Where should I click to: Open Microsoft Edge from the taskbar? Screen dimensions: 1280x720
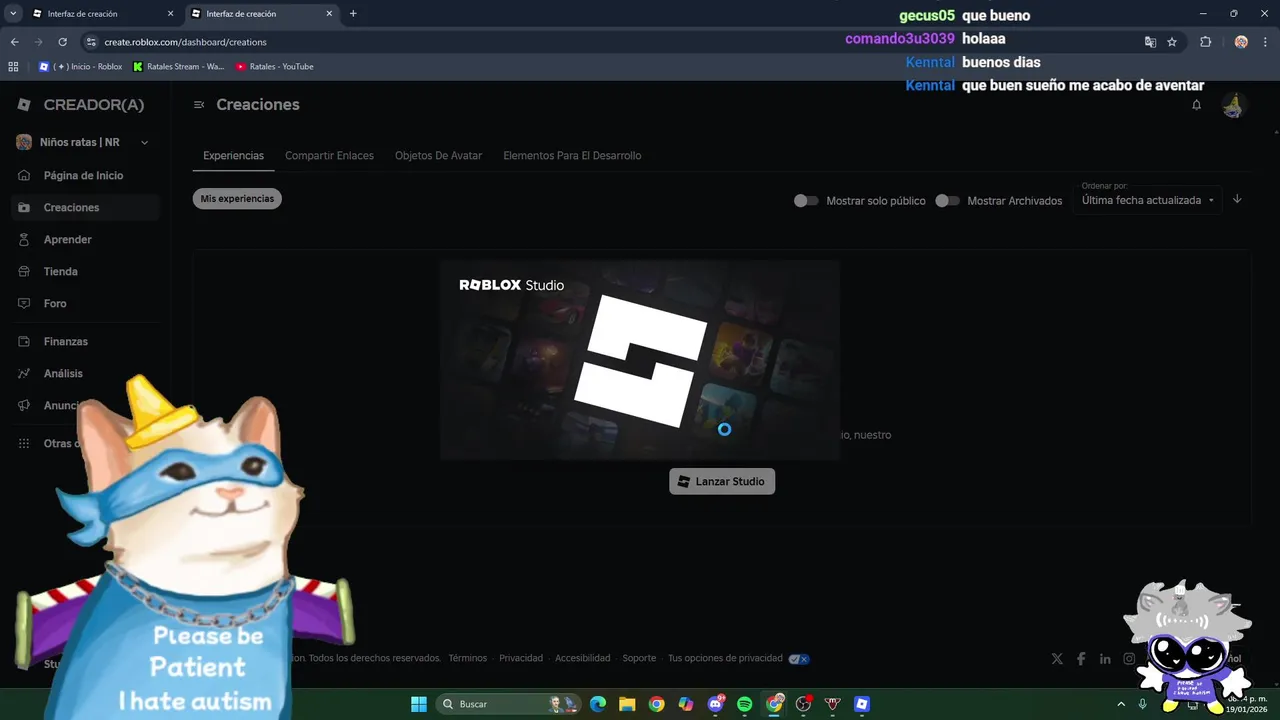[x=598, y=704]
